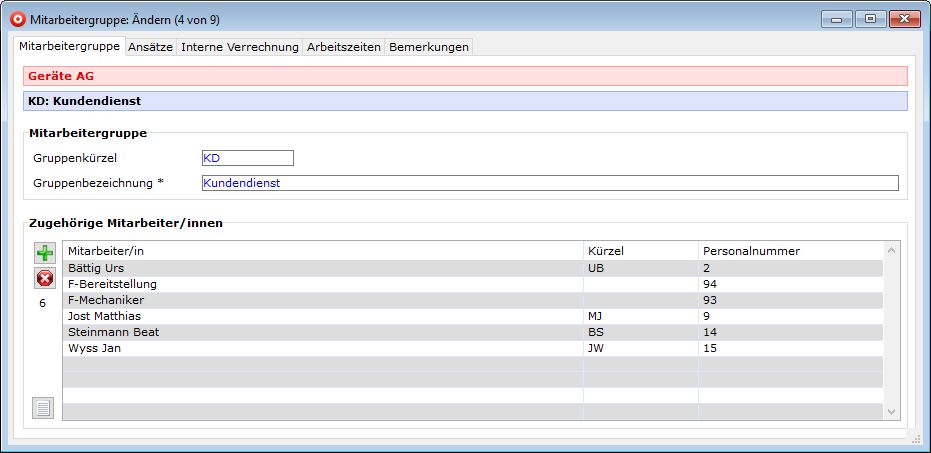Select the Bättig Urs row
The width and height of the screenshot is (931, 453).
(322, 268)
